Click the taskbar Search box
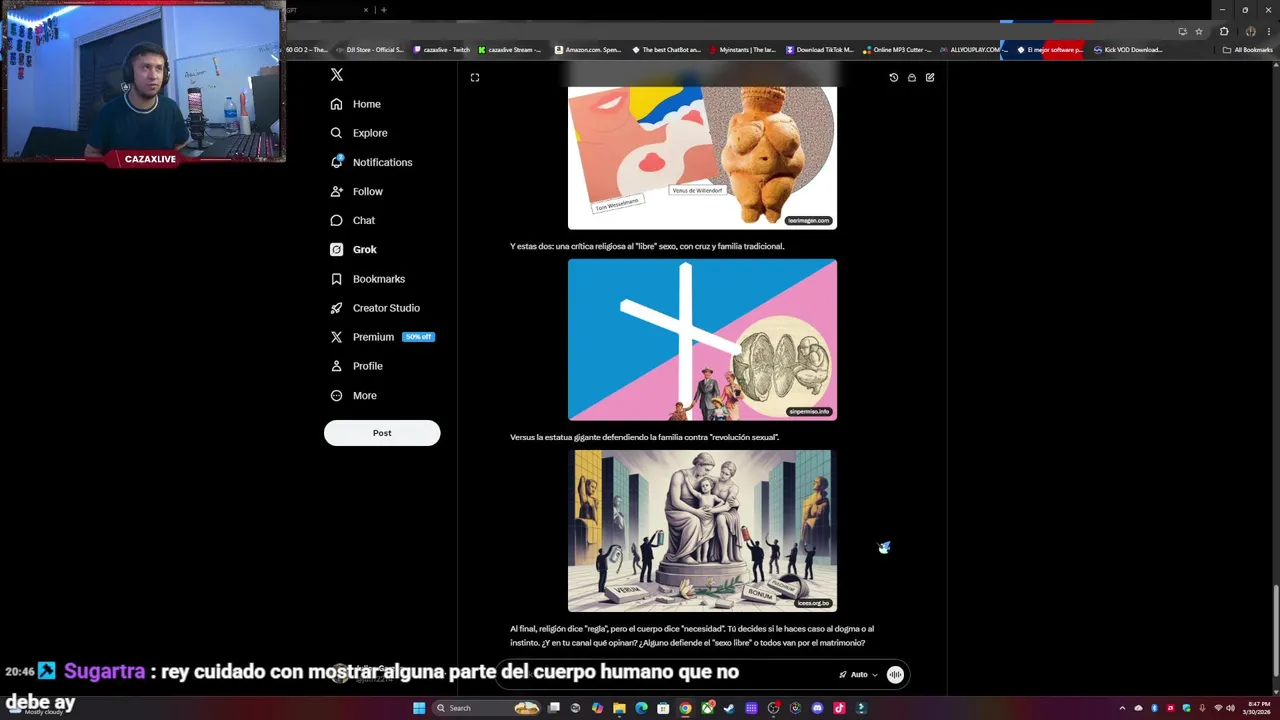The height and width of the screenshot is (720, 1280). (x=485, y=708)
